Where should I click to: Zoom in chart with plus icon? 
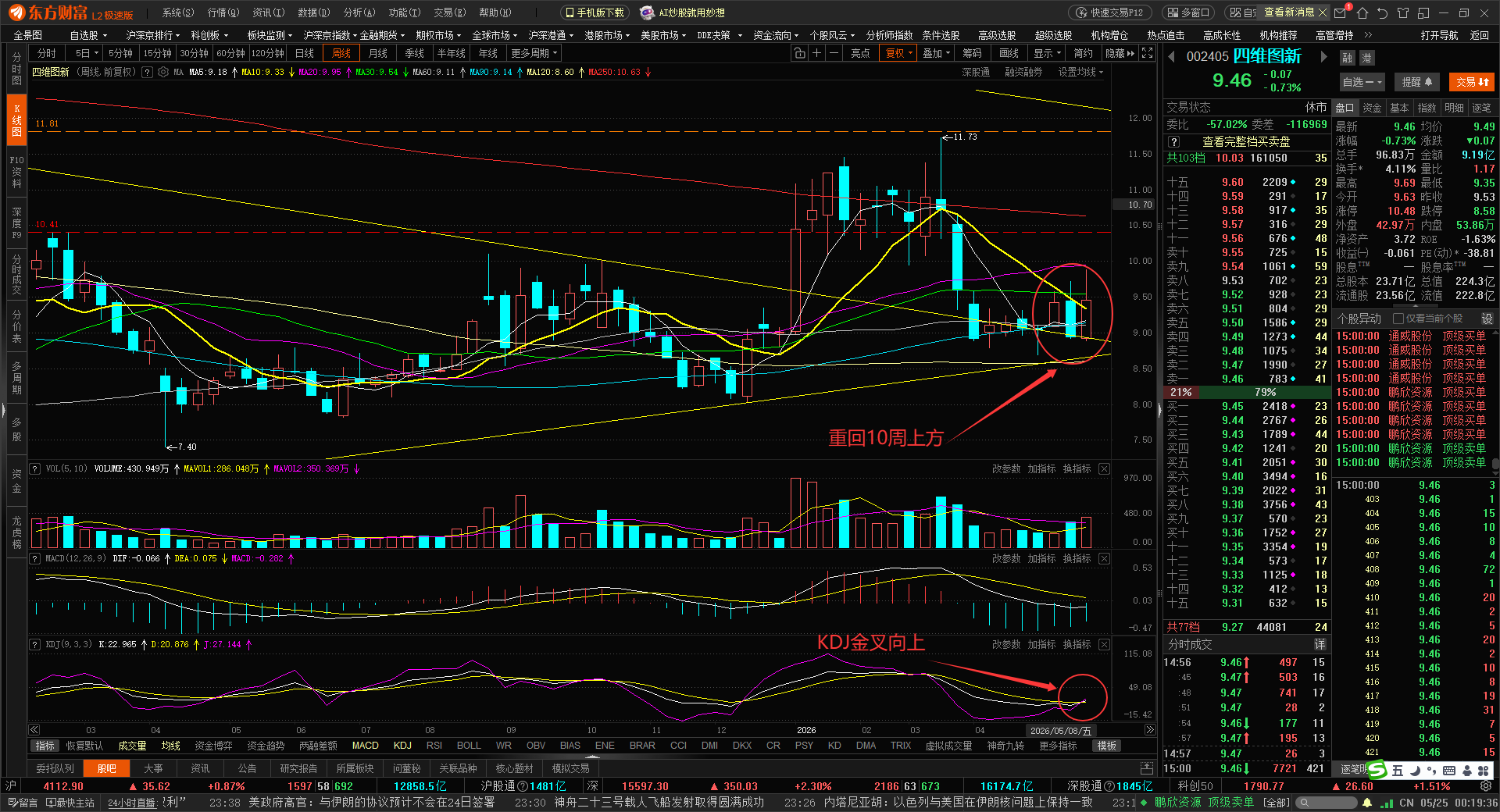point(816,53)
